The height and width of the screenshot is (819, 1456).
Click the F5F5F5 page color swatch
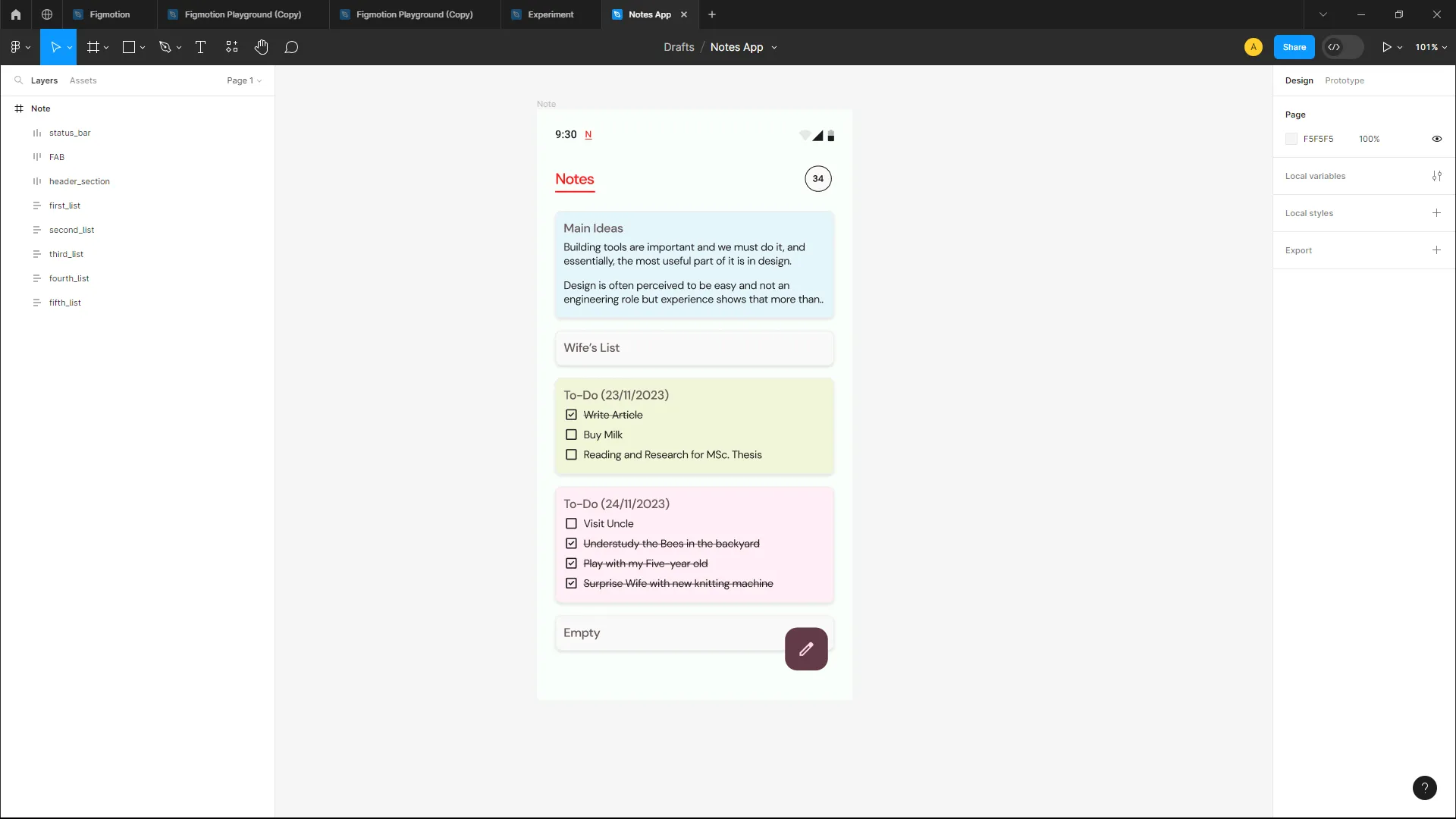1291,139
